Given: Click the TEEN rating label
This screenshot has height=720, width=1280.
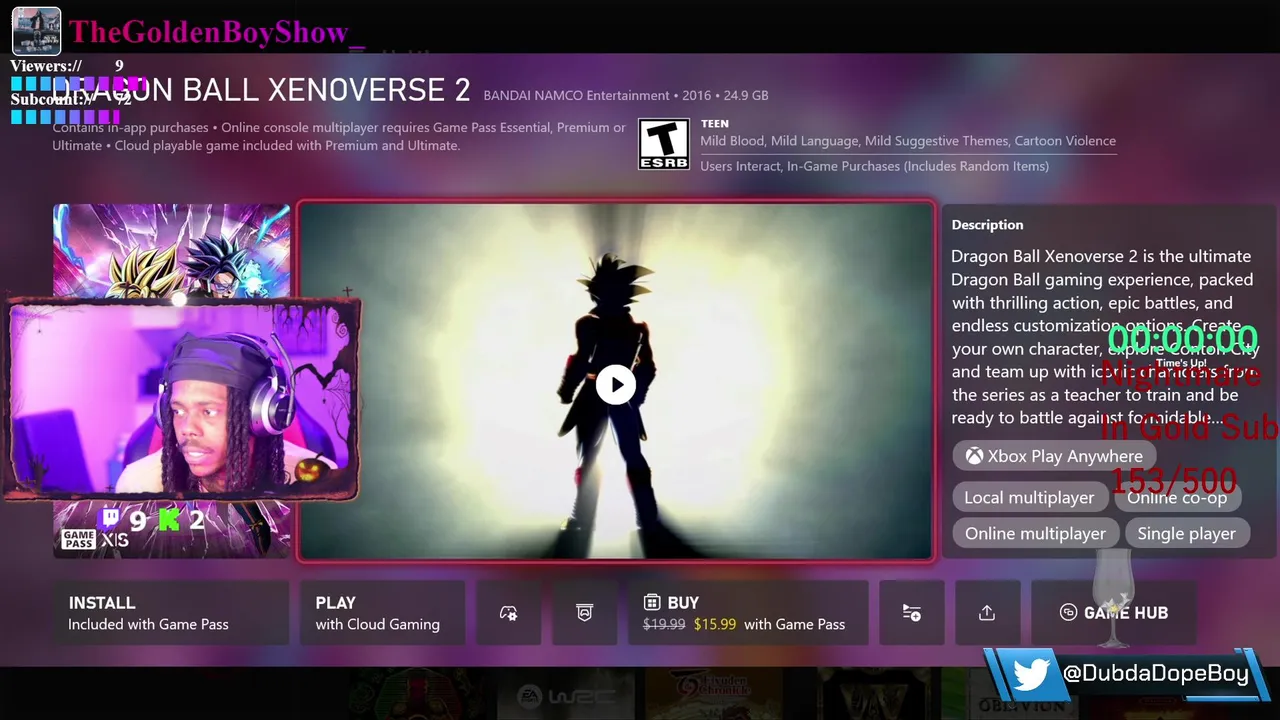Looking at the screenshot, I should point(715,124).
